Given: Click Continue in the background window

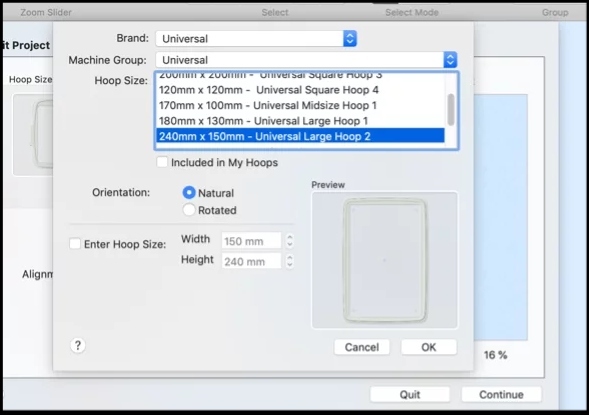Looking at the screenshot, I should (501, 394).
